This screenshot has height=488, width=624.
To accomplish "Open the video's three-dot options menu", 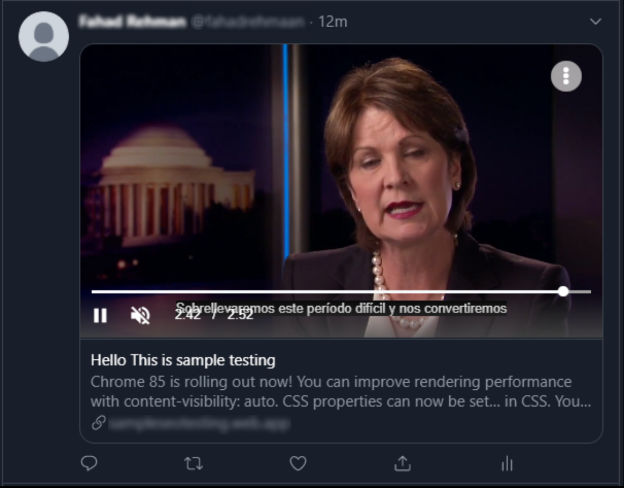I will coord(566,76).
